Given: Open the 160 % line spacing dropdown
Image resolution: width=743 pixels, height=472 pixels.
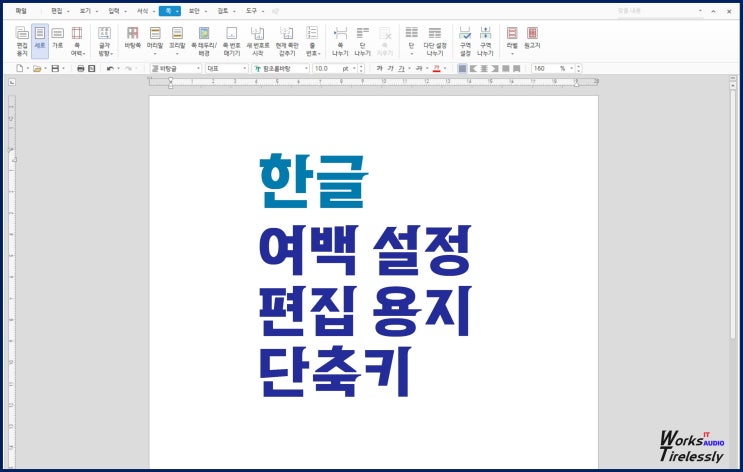Looking at the screenshot, I should [x=571, y=69].
